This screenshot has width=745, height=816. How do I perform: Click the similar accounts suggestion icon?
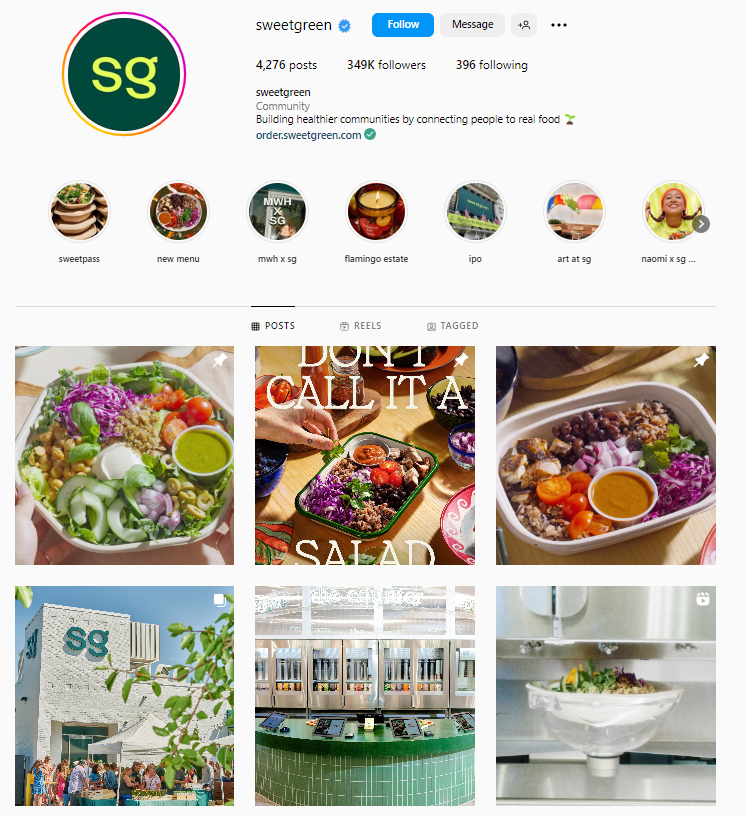tap(524, 25)
